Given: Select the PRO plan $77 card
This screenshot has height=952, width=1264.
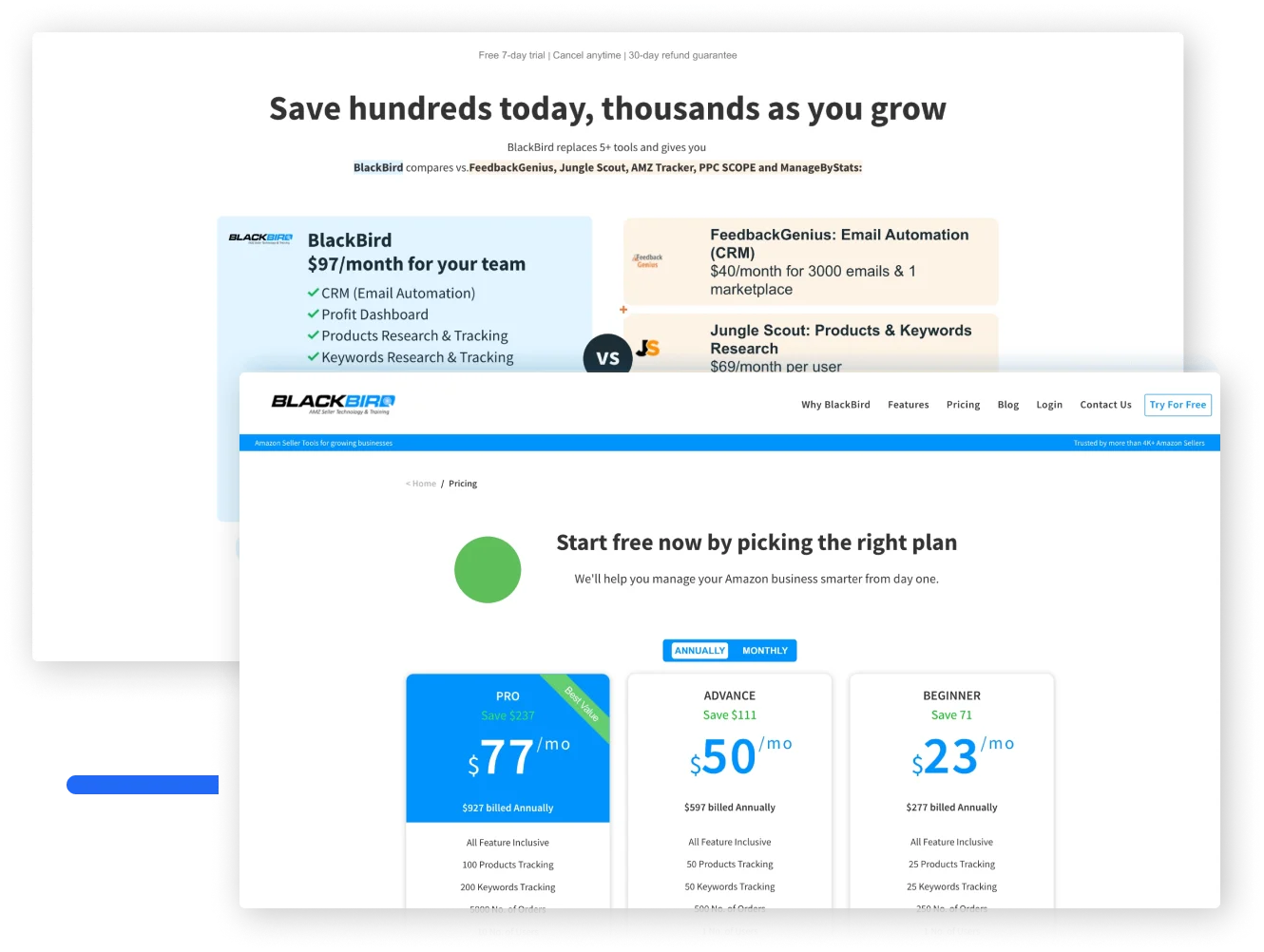Looking at the screenshot, I should click(x=508, y=751).
